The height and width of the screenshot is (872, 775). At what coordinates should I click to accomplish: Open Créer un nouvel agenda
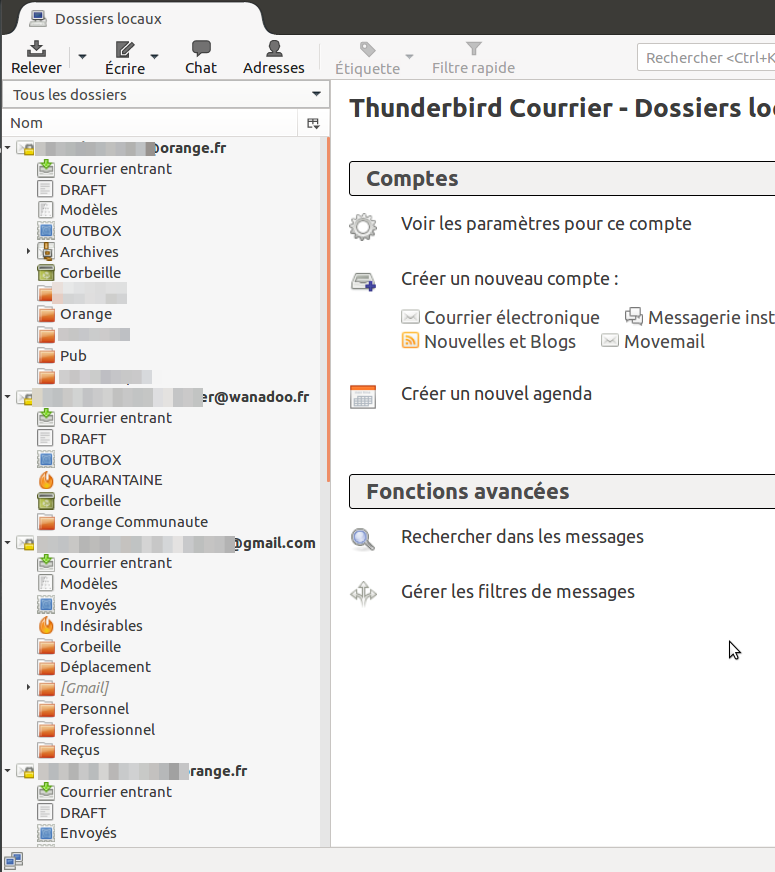pyautogui.click(x=496, y=394)
